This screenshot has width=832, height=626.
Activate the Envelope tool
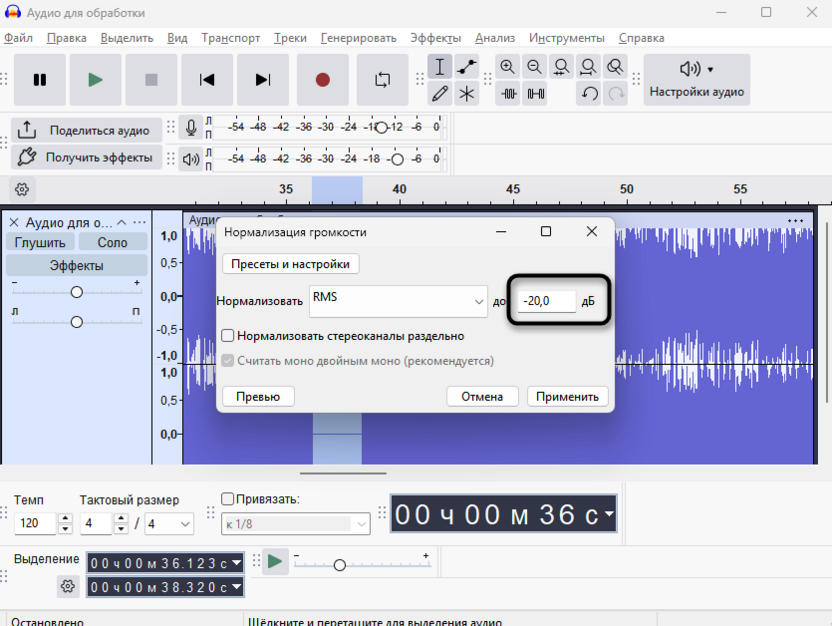point(466,66)
